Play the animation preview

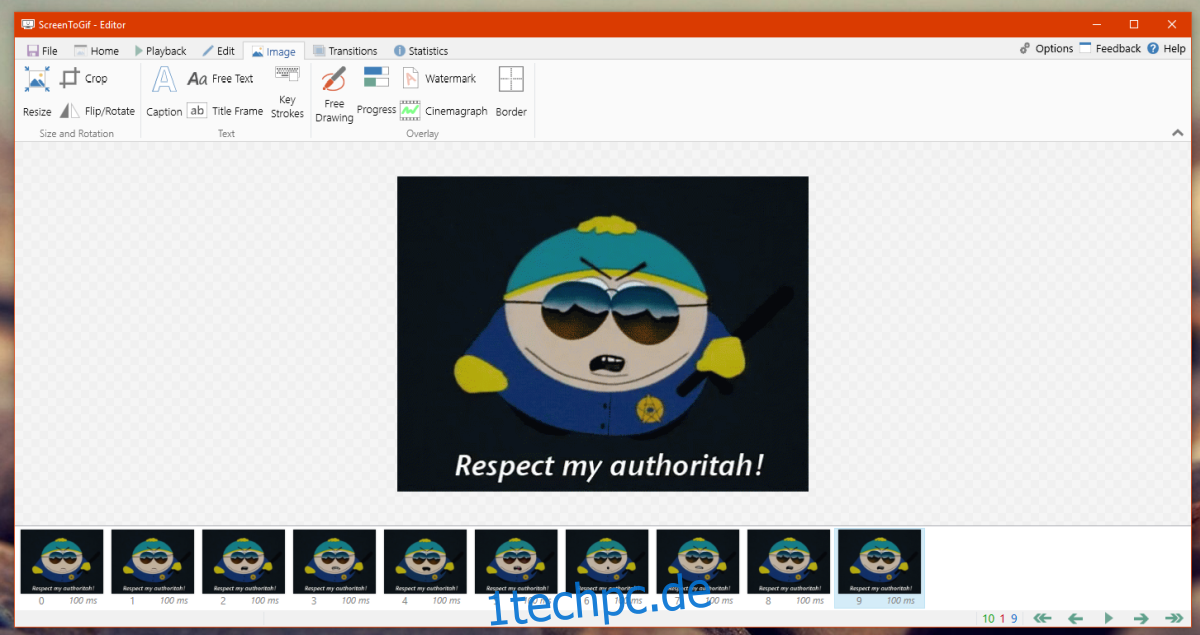[1108, 619]
